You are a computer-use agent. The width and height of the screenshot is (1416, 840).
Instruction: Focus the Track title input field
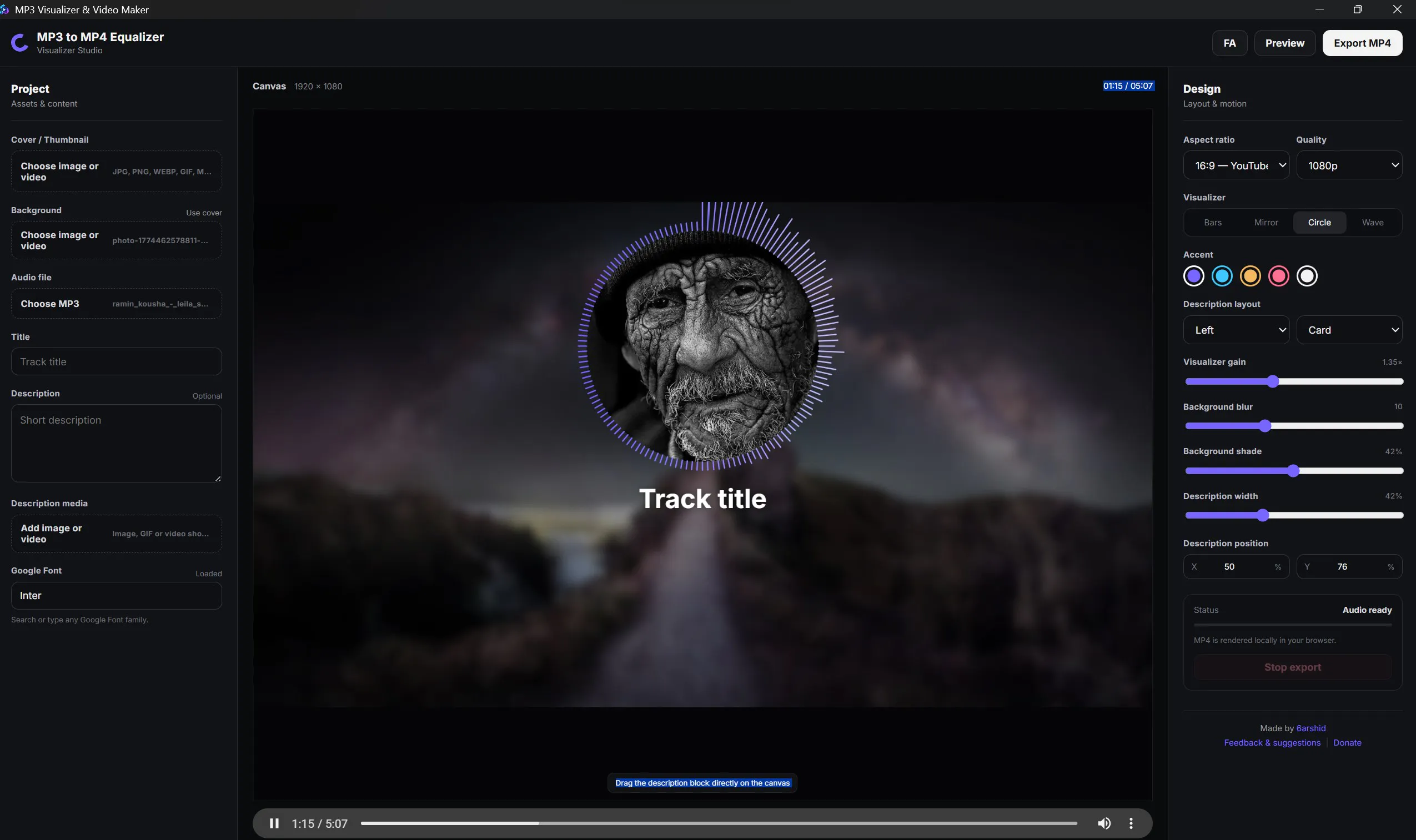116,361
